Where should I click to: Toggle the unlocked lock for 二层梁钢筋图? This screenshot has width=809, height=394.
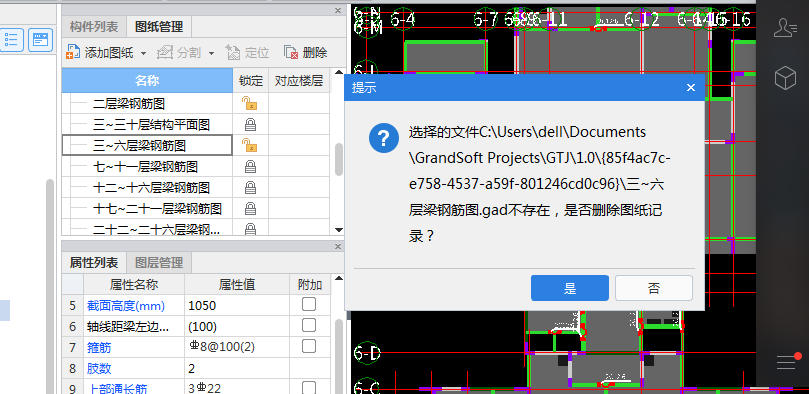(250, 104)
